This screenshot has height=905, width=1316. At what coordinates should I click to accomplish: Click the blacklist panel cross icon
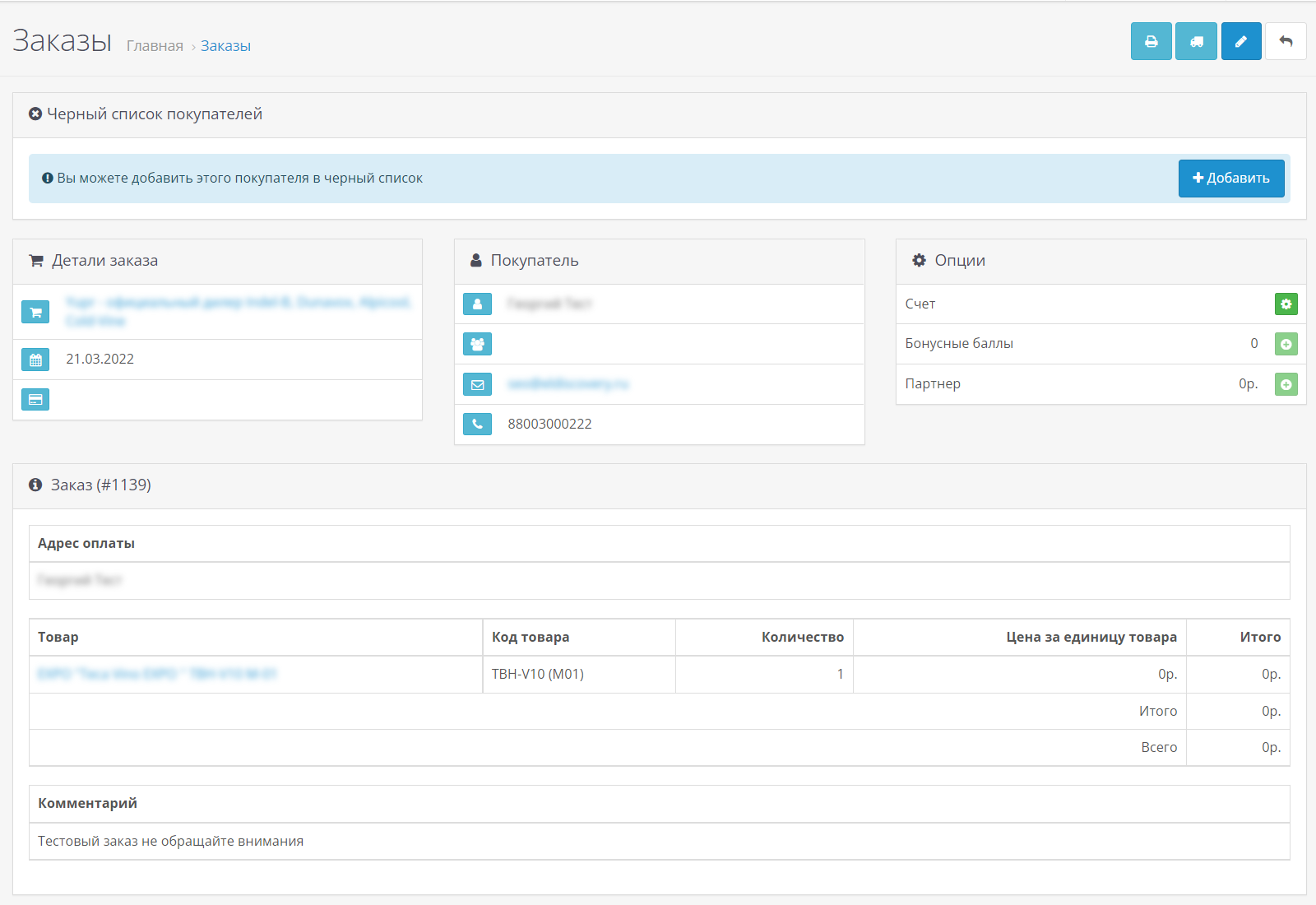tap(35, 114)
